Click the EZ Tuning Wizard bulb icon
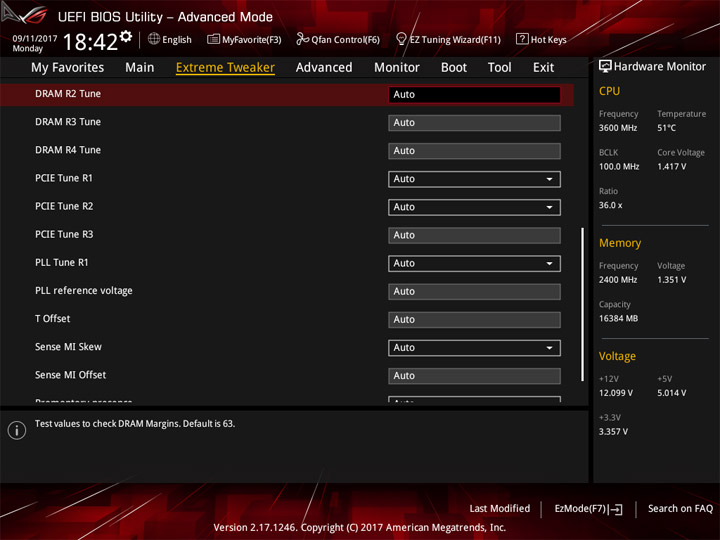This screenshot has width=720, height=540. (401, 39)
